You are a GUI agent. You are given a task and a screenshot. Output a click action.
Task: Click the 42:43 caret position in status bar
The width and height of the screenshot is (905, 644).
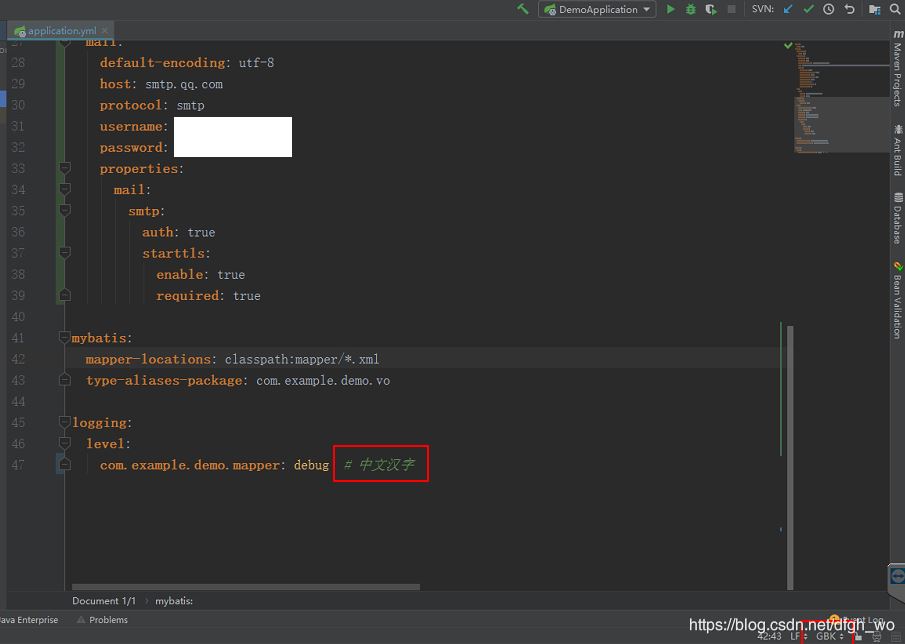(x=769, y=636)
